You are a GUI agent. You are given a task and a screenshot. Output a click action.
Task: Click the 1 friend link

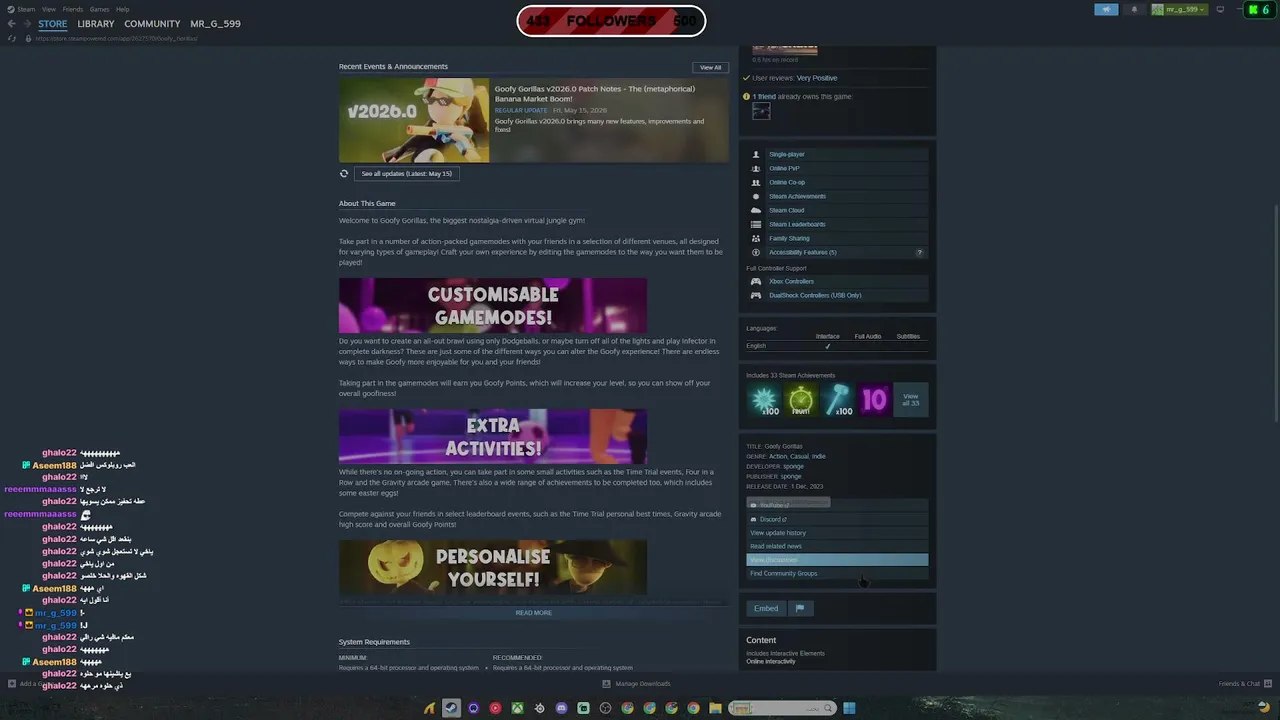(x=764, y=97)
